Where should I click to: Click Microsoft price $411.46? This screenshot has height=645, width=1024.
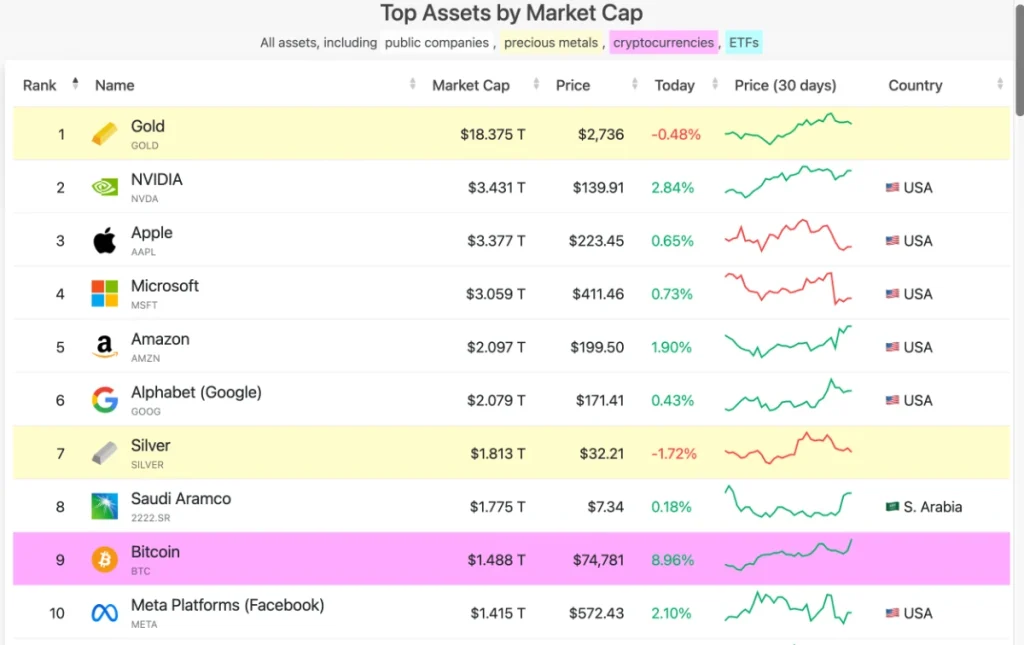[598, 294]
